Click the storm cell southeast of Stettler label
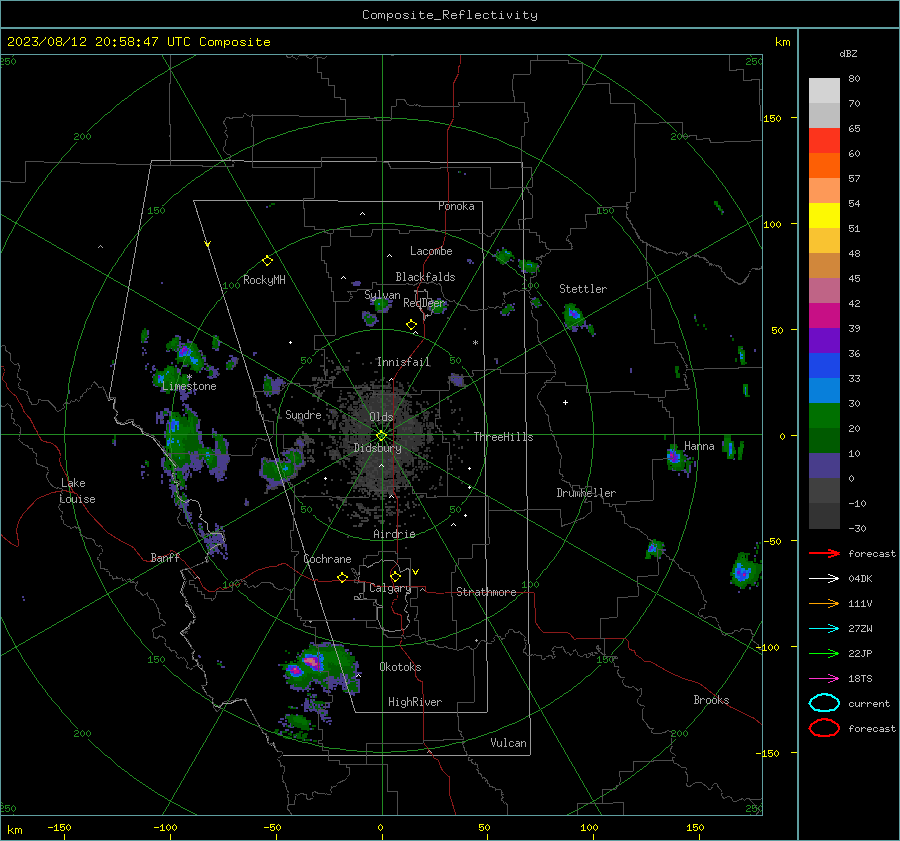The image size is (900, 841). pyautogui.click(x=576, y=317)
